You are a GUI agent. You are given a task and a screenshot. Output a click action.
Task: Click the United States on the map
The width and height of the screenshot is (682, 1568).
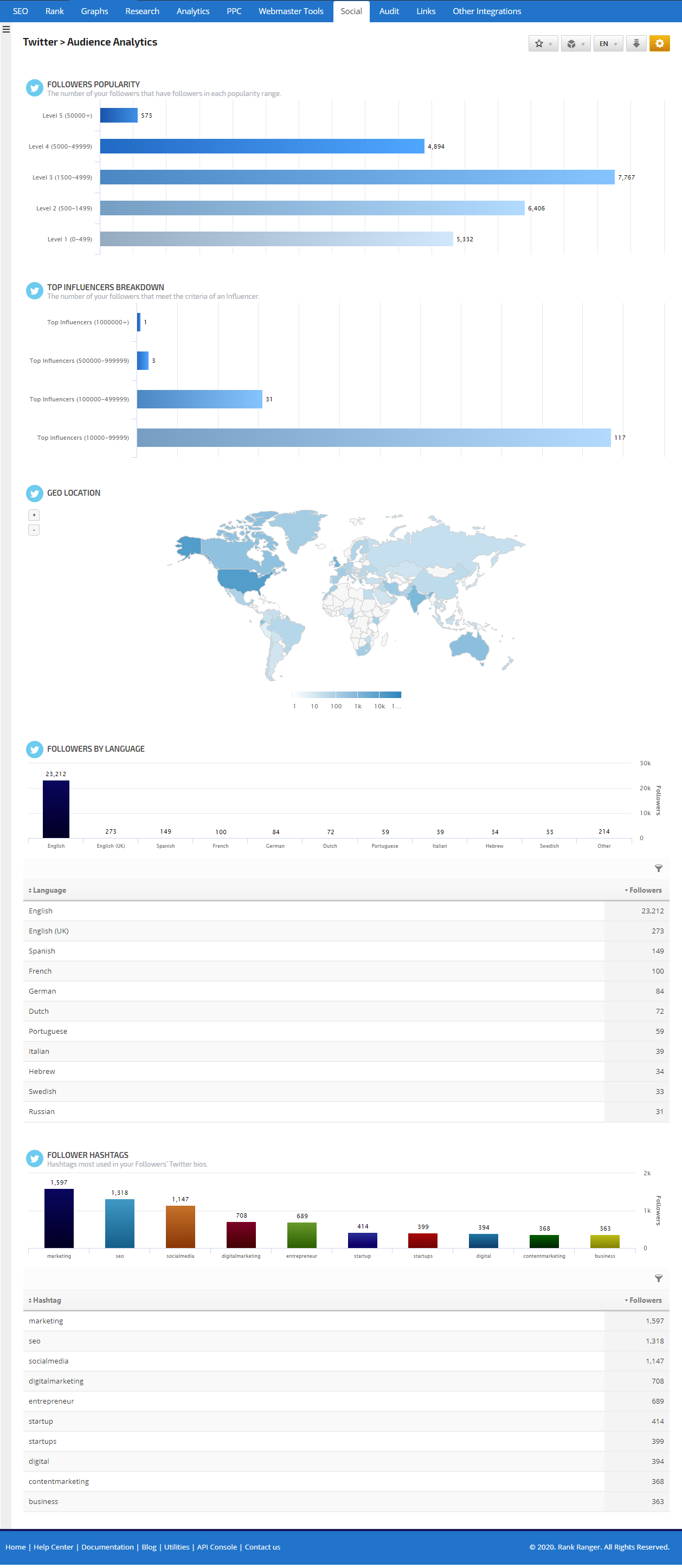tap(242, 580)
